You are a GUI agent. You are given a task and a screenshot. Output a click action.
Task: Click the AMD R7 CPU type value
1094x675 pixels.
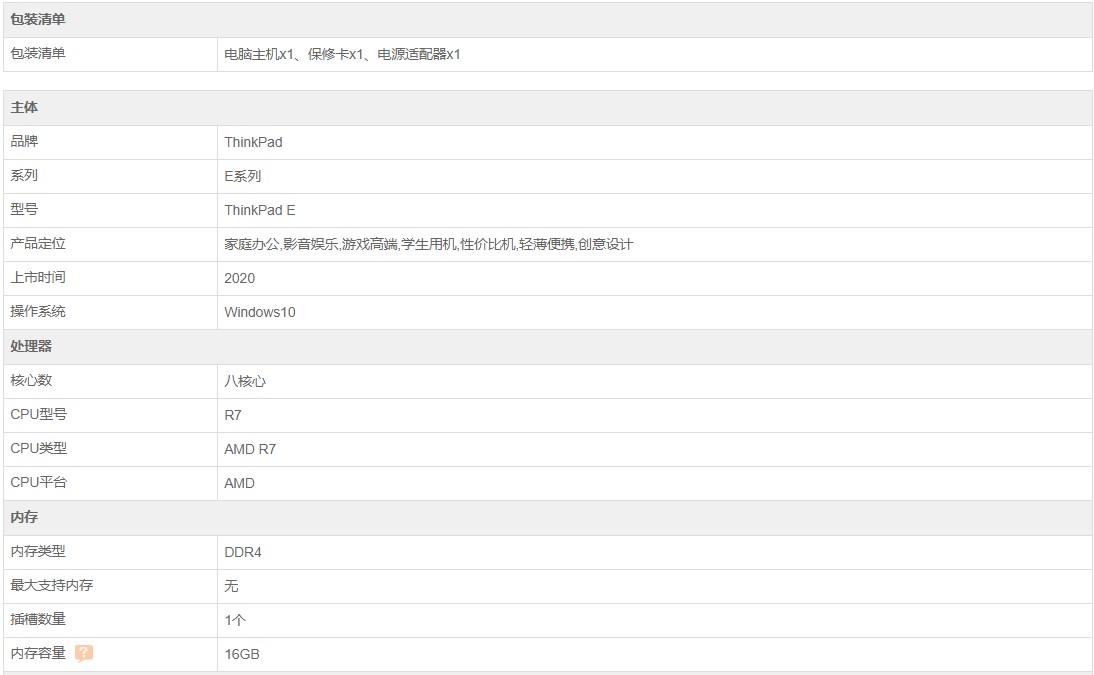point(250,450)
